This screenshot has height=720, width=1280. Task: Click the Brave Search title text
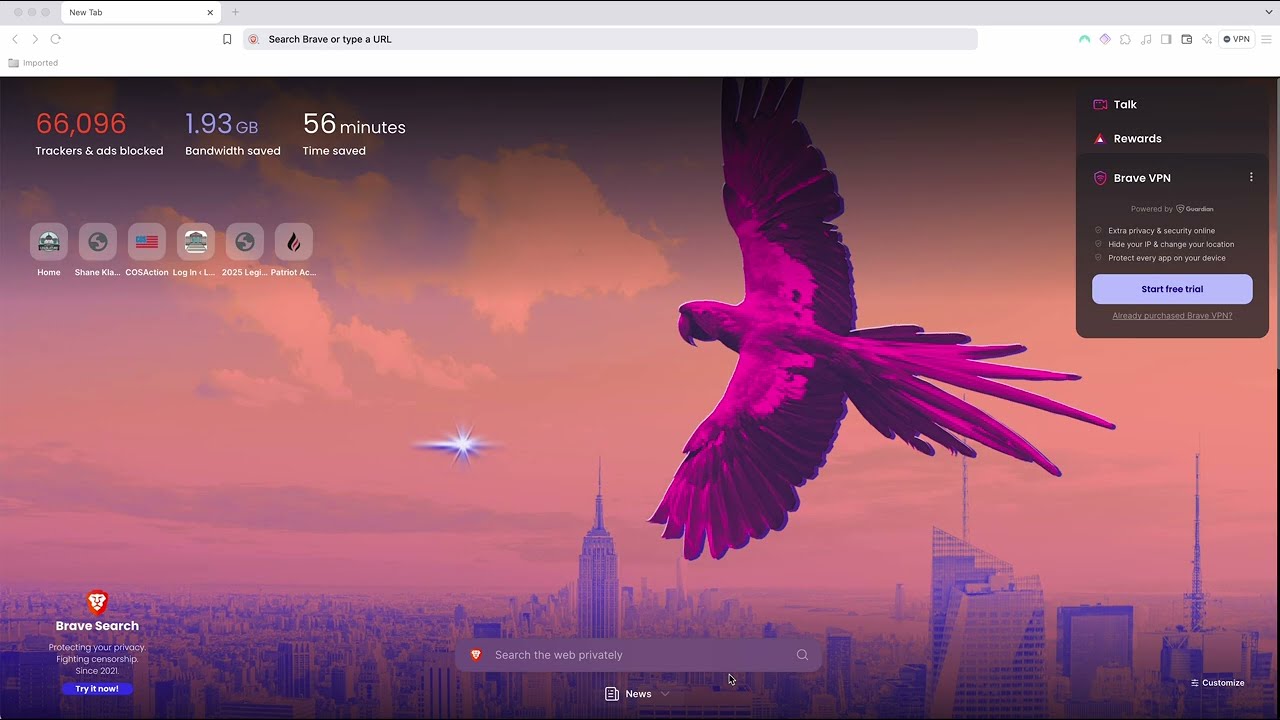pos(97,626)
